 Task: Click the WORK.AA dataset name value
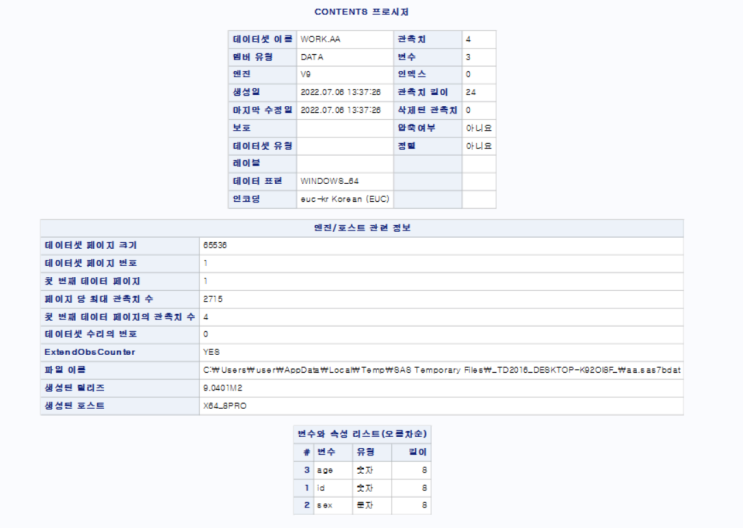320,39
